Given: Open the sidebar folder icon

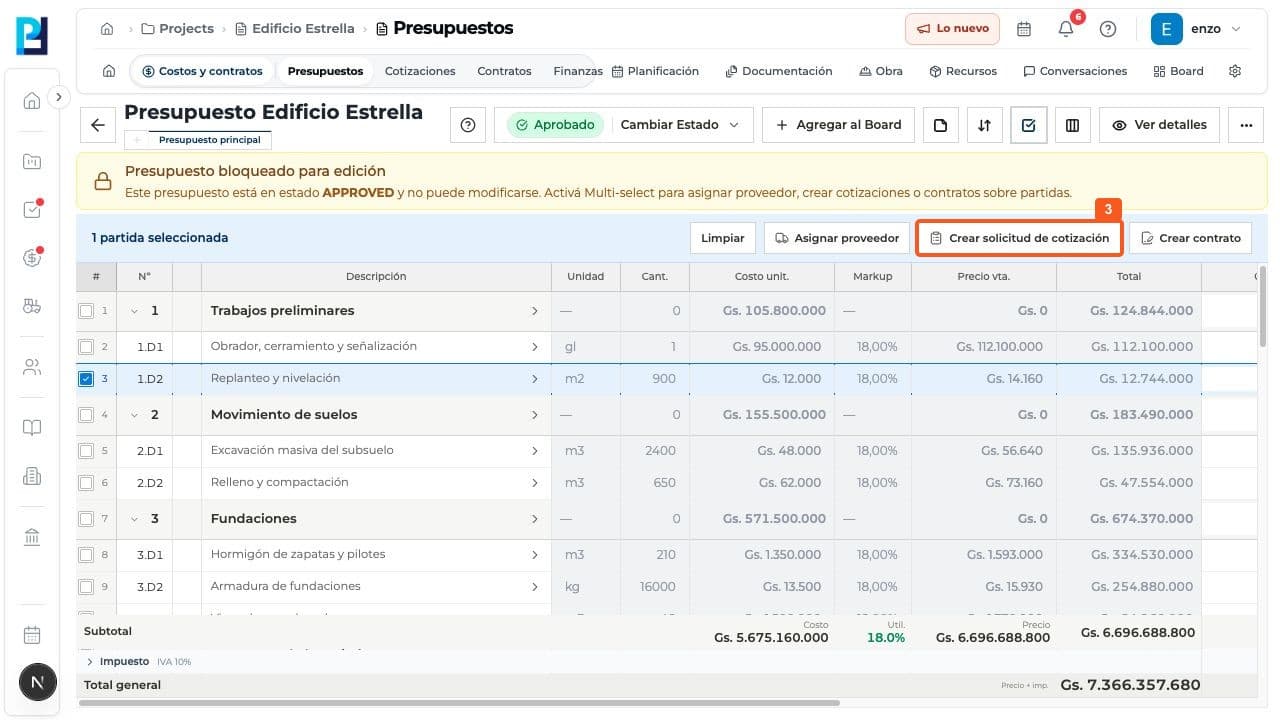Looking at the screenshot, I should [32, 162].
